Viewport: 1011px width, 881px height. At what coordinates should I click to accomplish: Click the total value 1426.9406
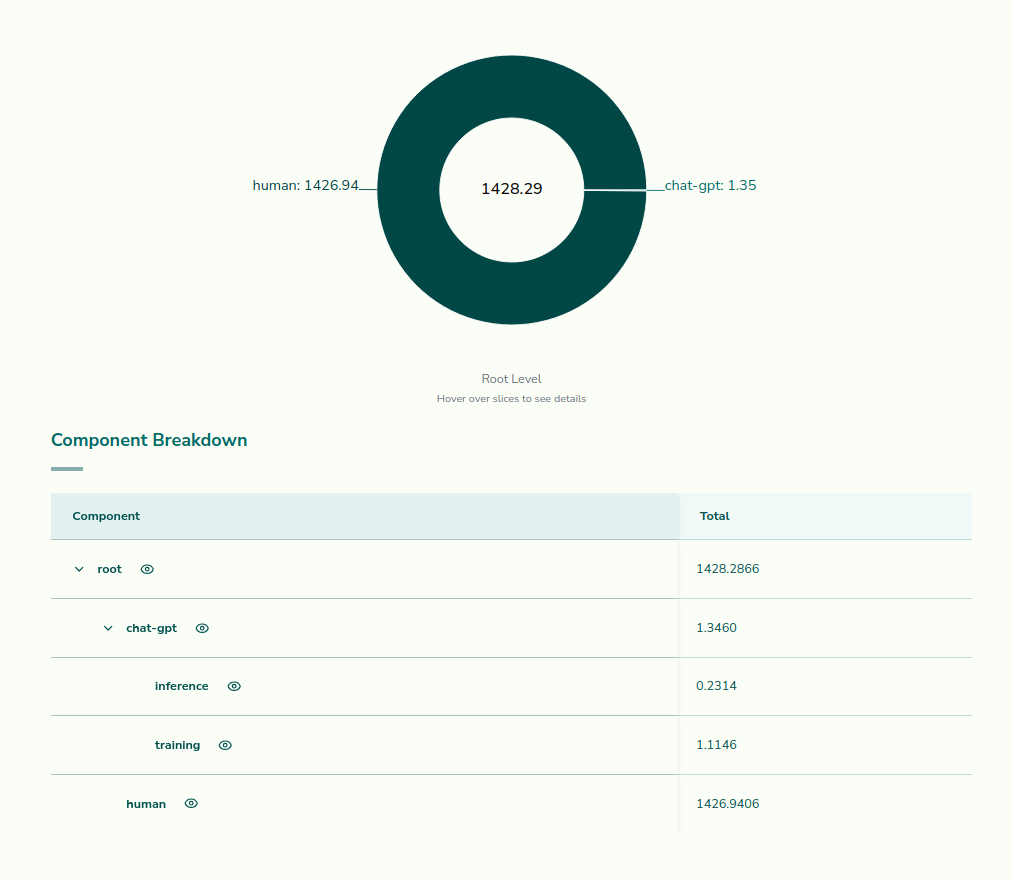[728, 804]
